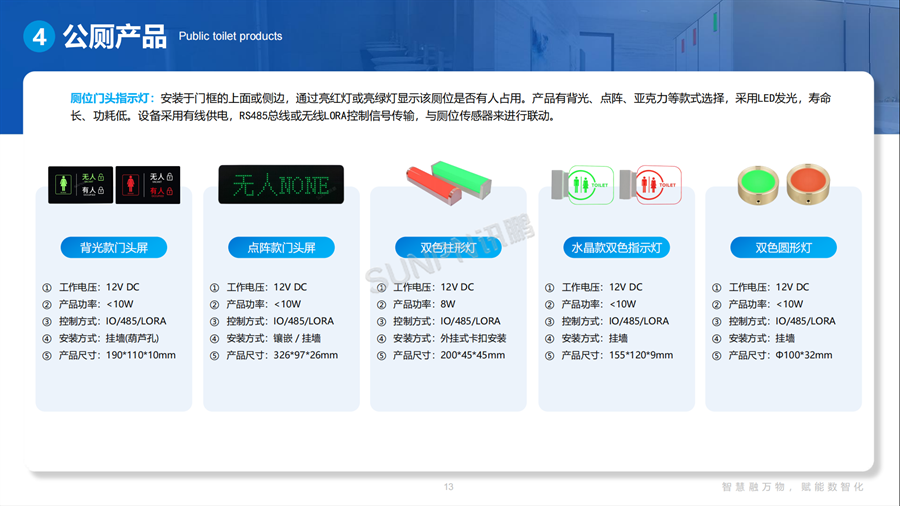This screenshot has width=900, height=506.
Task: Select the red round indicator light
Action: click(x=810, y=184)
